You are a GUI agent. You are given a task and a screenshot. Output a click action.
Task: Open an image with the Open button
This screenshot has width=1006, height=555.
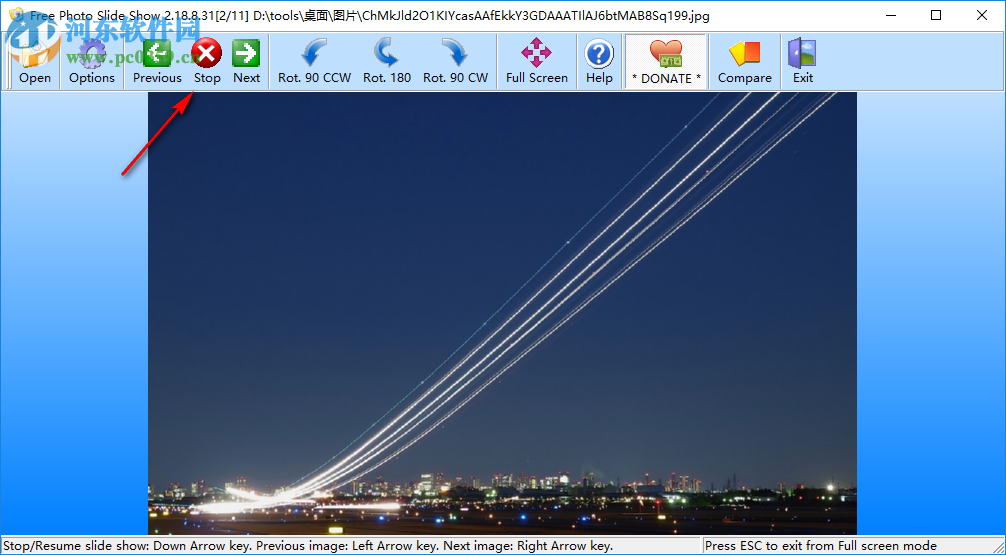coord(35,62)
